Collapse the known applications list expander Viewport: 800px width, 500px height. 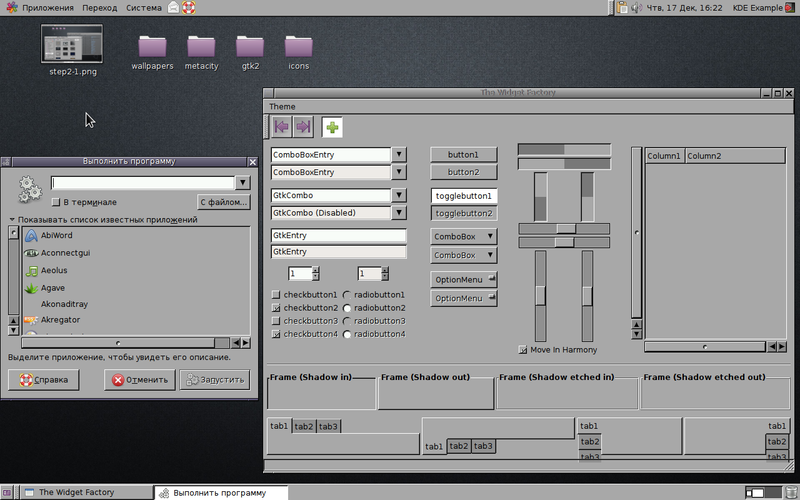coord(12,219)
